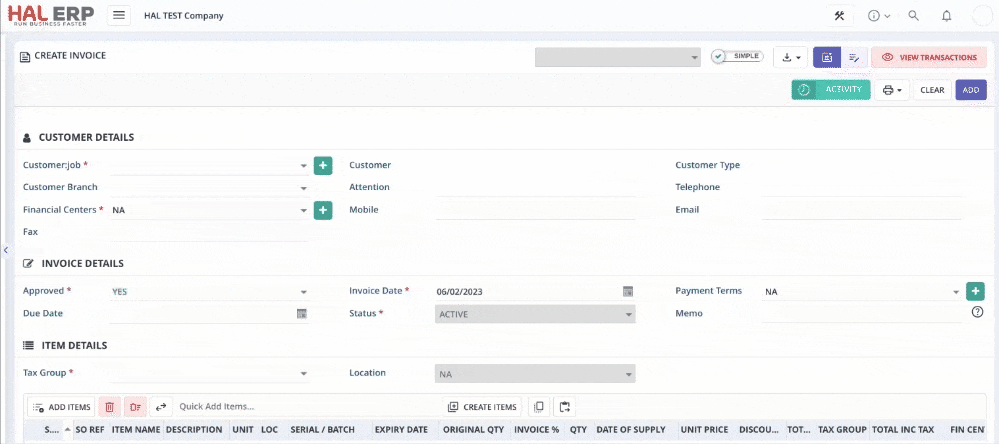999x444 pixels.
Task: Open the download options dropdown
Action: (x=790, y=58)
